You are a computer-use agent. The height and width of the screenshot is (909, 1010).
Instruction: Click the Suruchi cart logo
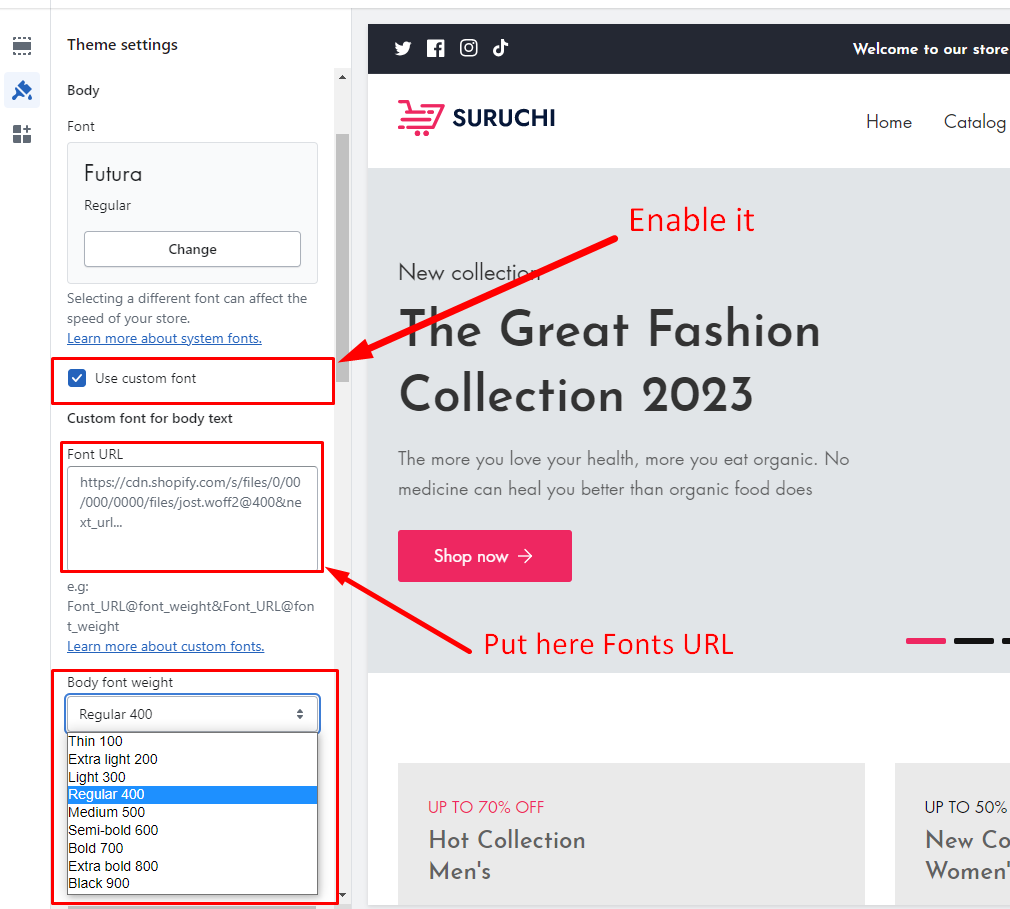(476, 118)
